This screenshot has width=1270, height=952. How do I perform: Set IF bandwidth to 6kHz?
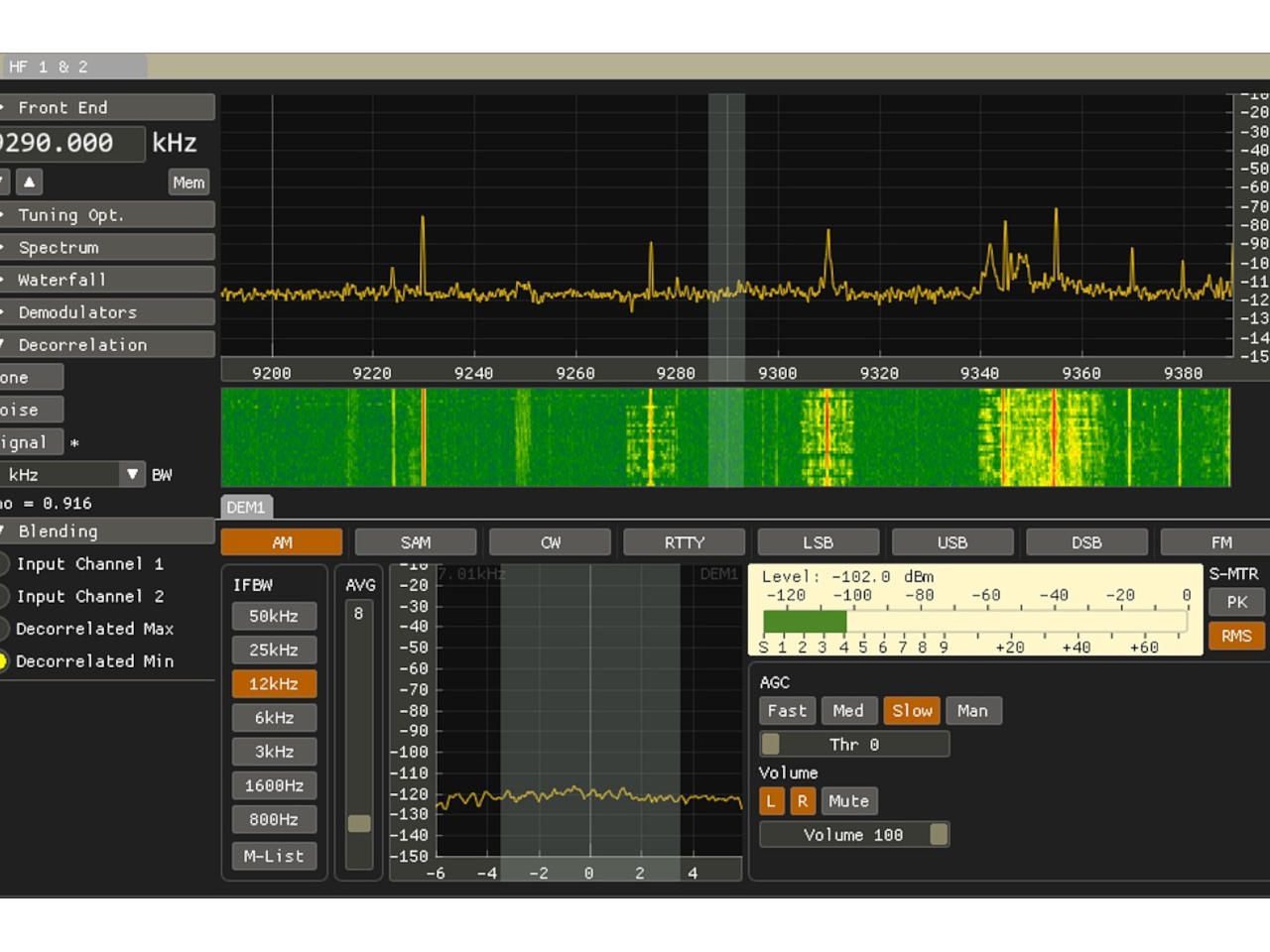tap(274, 717)
